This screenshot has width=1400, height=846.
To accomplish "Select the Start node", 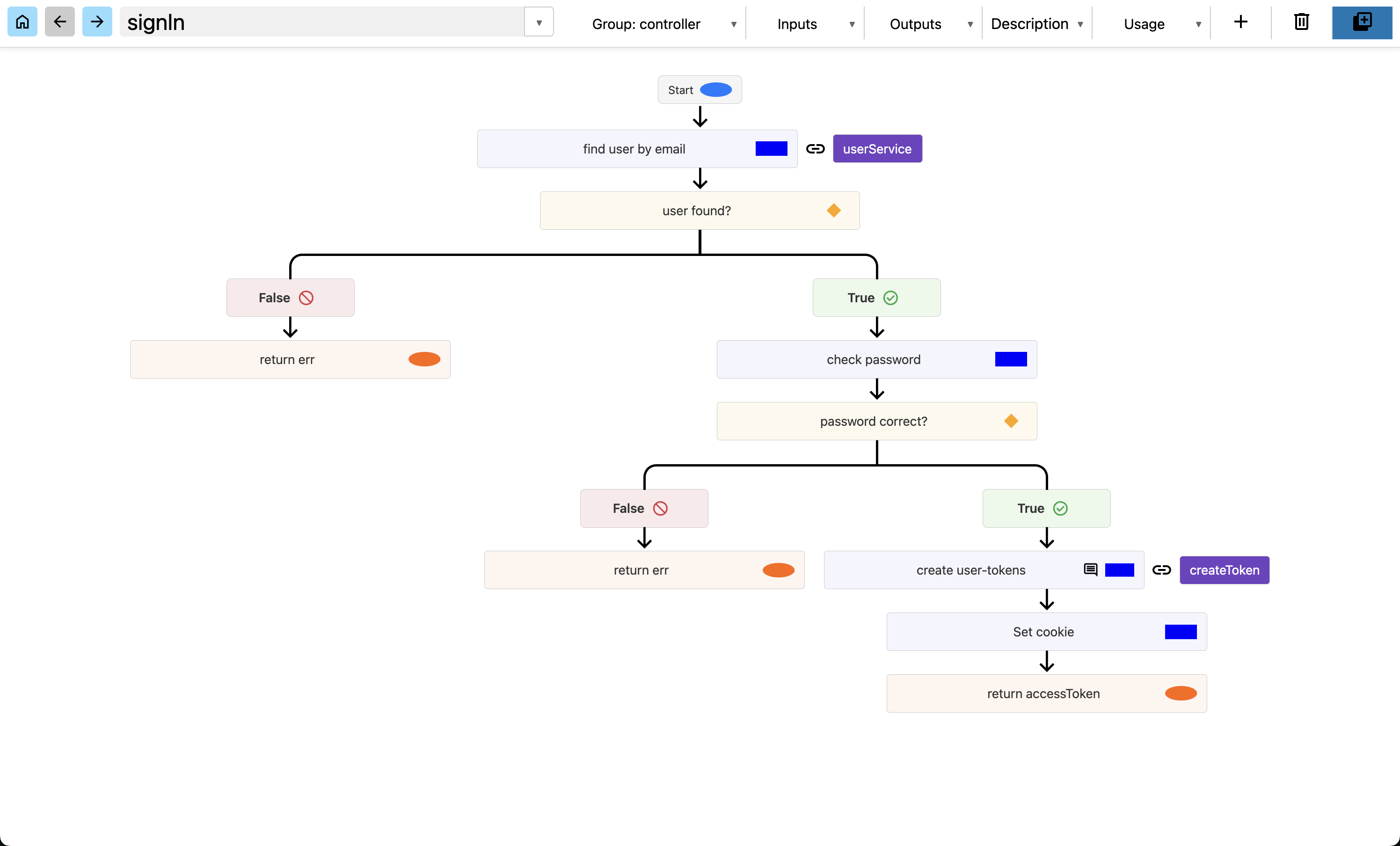I will point(700,90).
